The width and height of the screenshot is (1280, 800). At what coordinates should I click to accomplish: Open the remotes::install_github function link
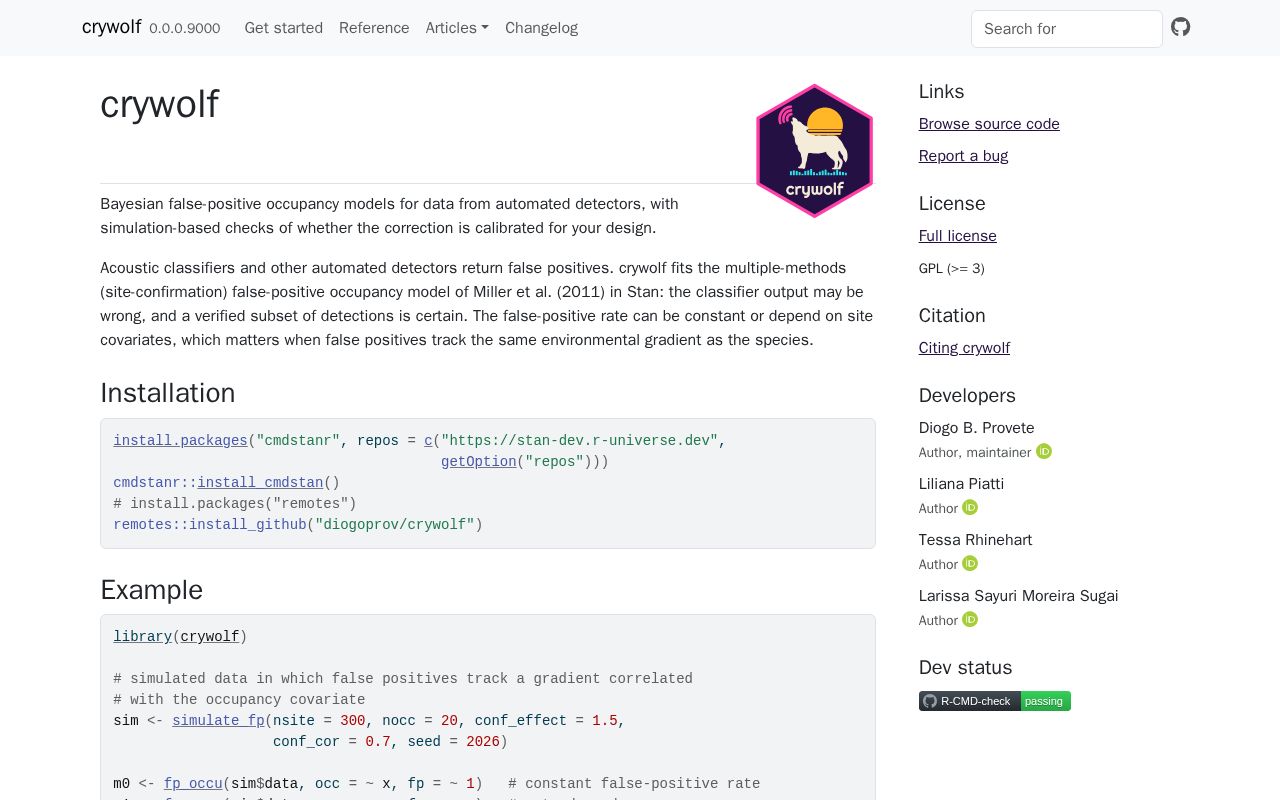tap(210, 525)
